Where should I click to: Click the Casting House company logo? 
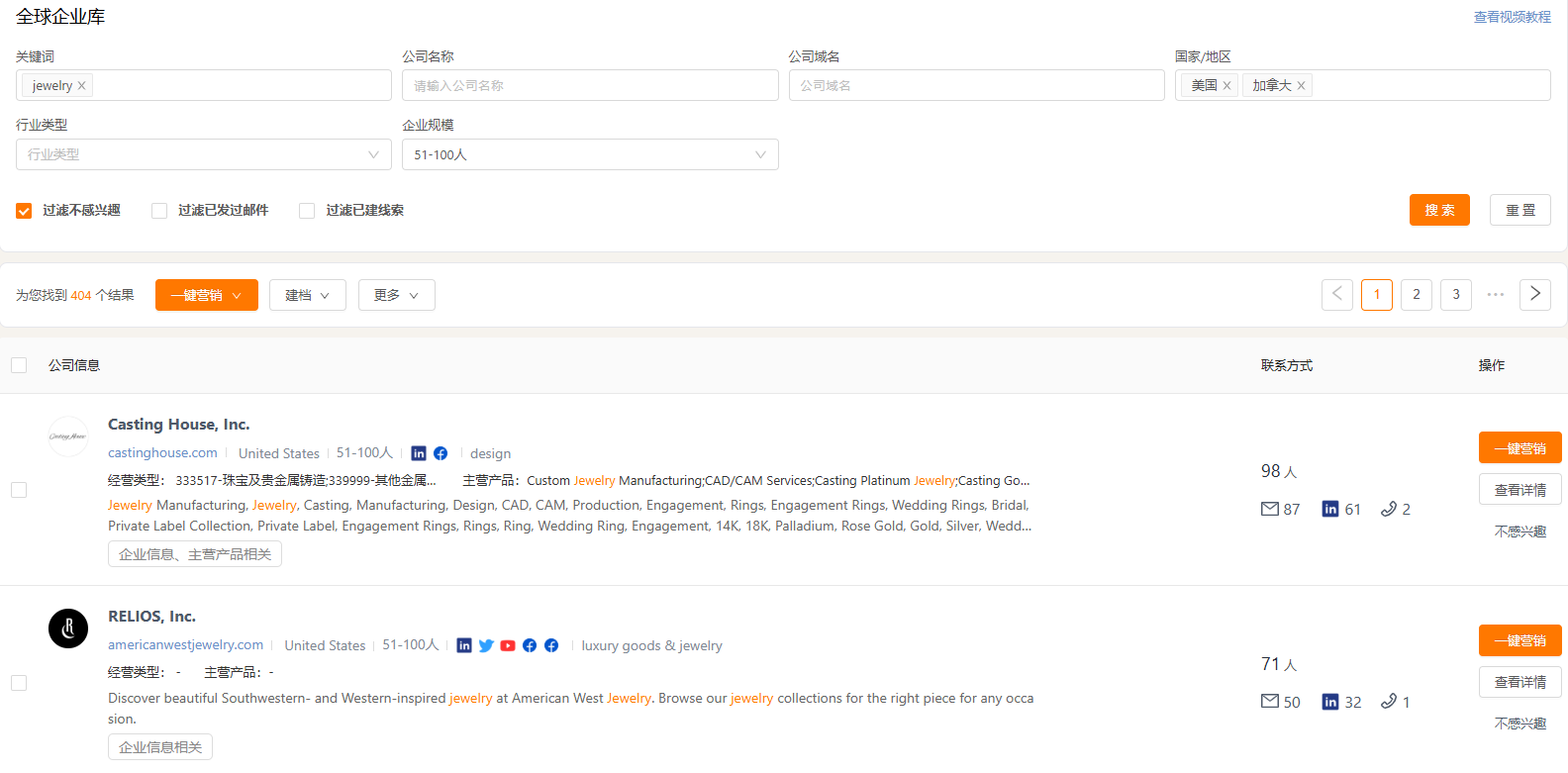click(68, 436)
